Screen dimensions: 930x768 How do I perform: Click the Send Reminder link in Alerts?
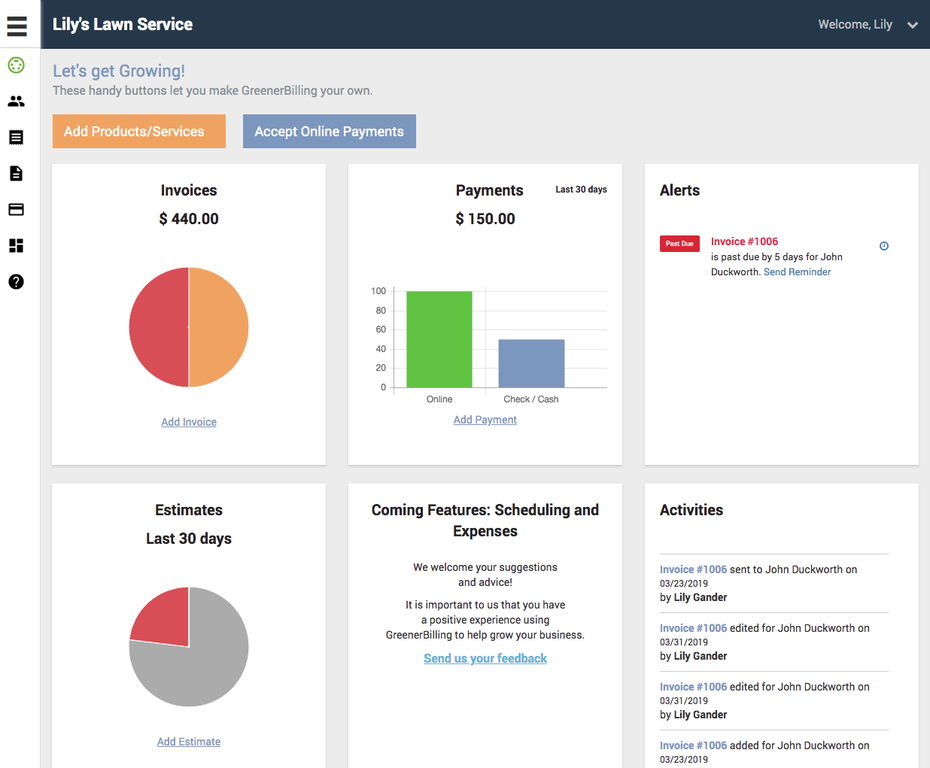[x=797, y=272]
